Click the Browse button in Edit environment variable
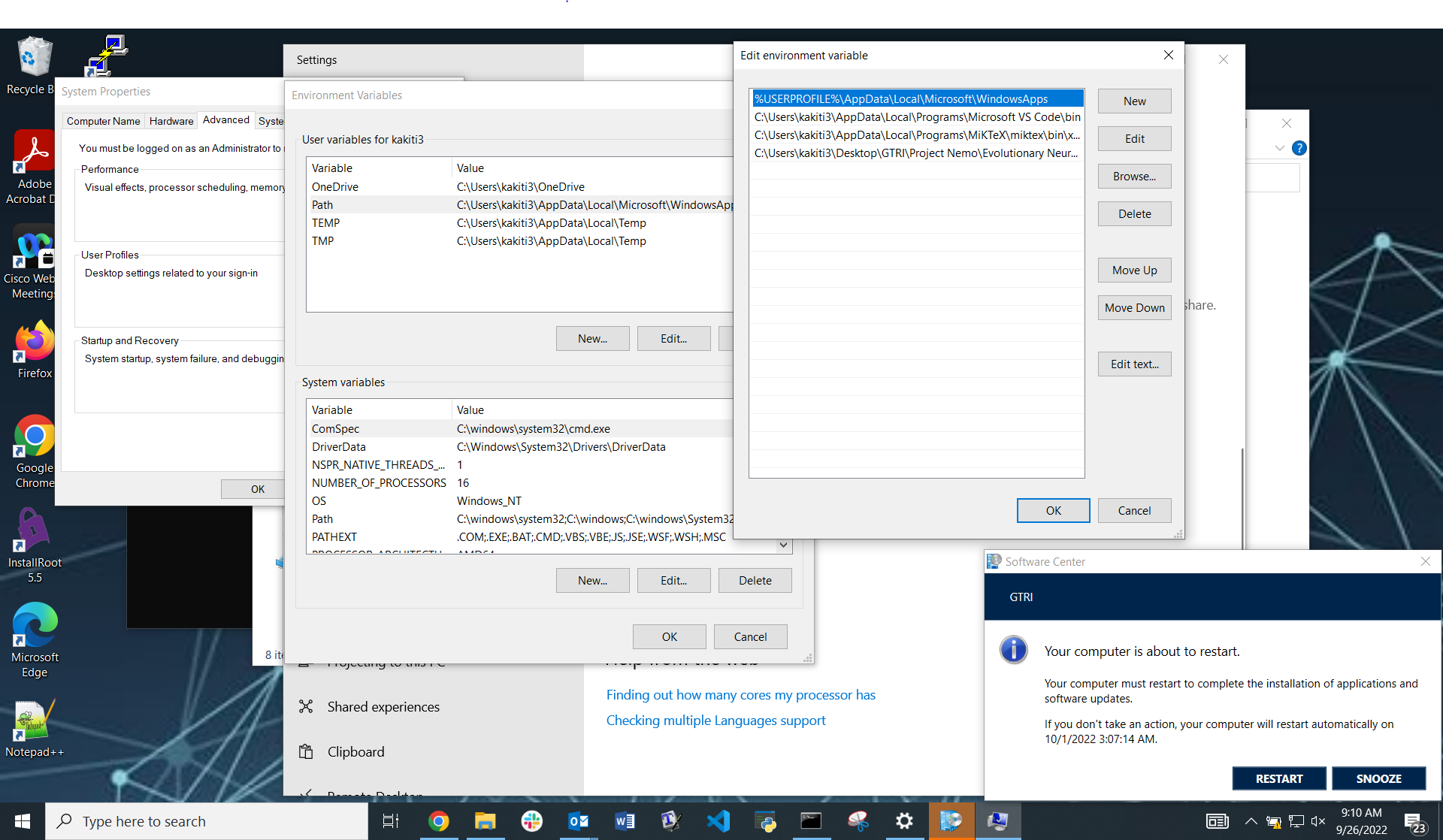The image size is (1443, 840). coord(1133,176)
